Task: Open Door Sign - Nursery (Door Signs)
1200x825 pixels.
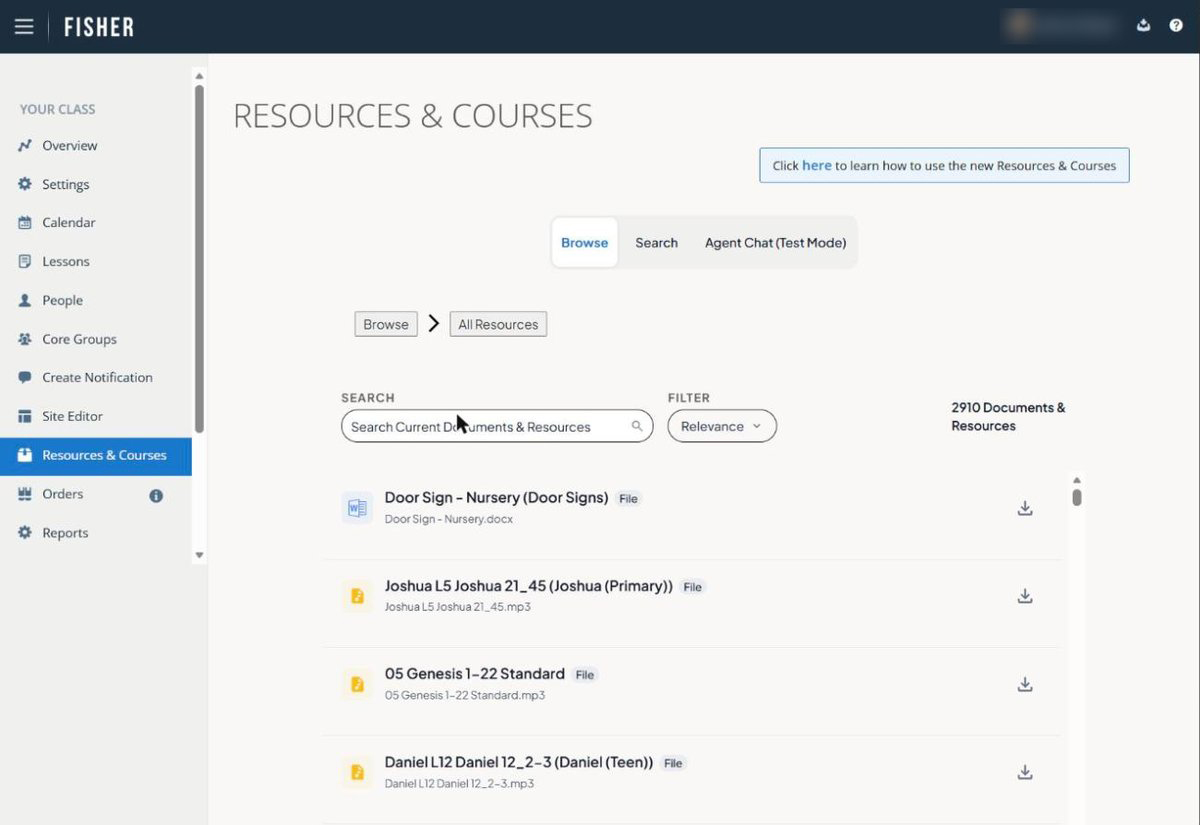Action: (496, 498)
